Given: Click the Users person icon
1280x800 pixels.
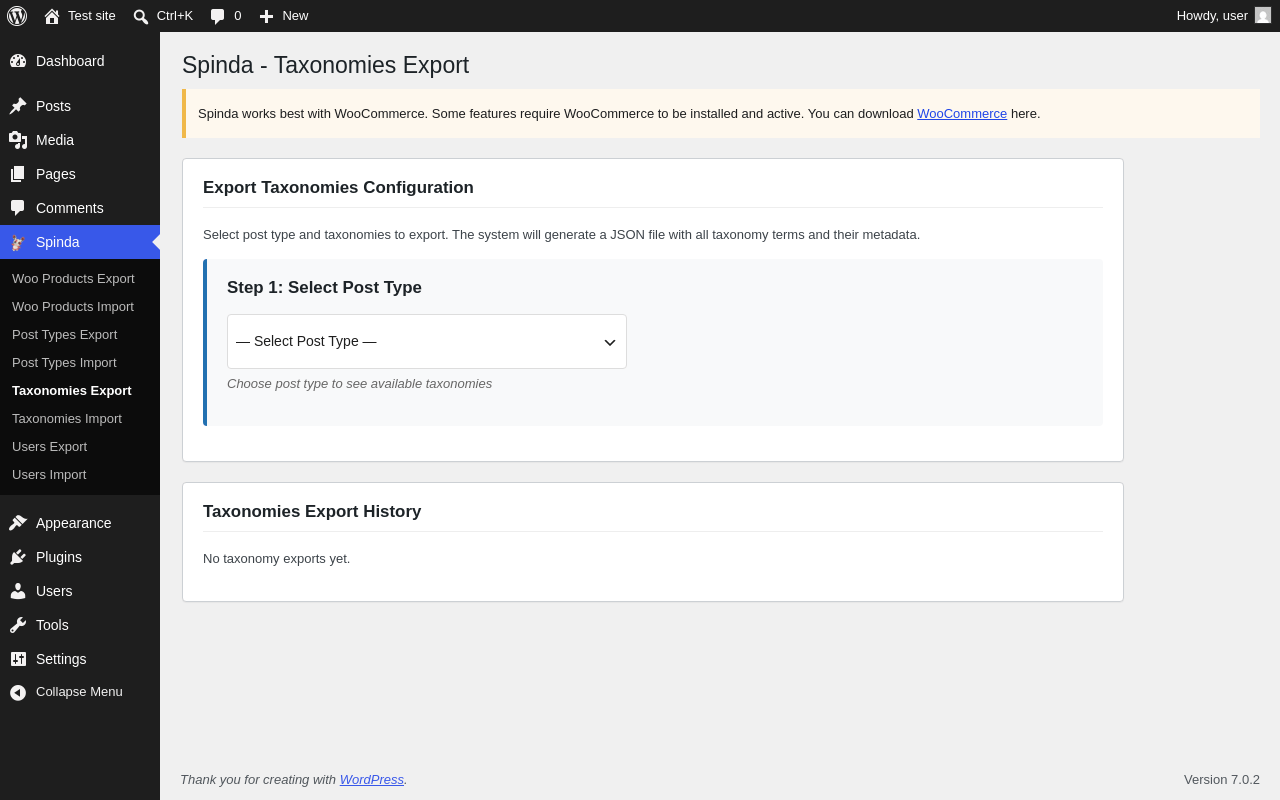Looking at the screenshot, I should (x=18, y=591).
